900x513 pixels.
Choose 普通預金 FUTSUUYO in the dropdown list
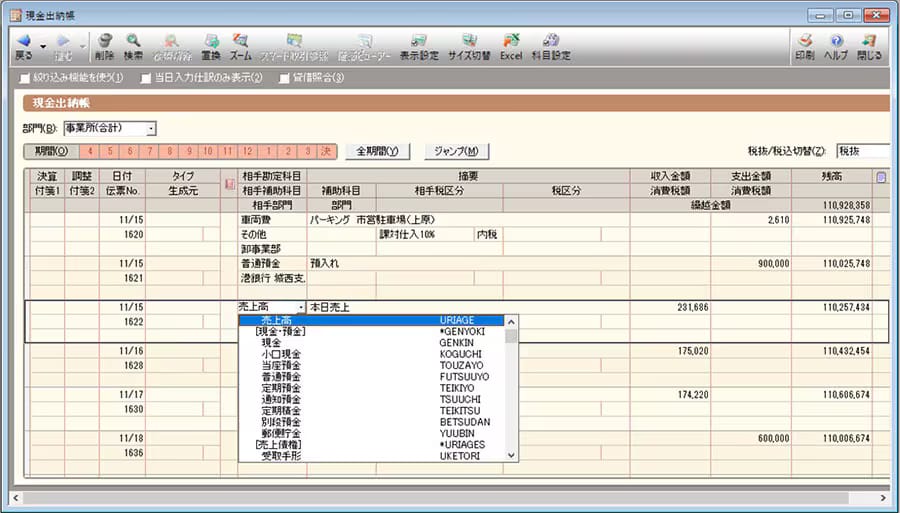371,377
